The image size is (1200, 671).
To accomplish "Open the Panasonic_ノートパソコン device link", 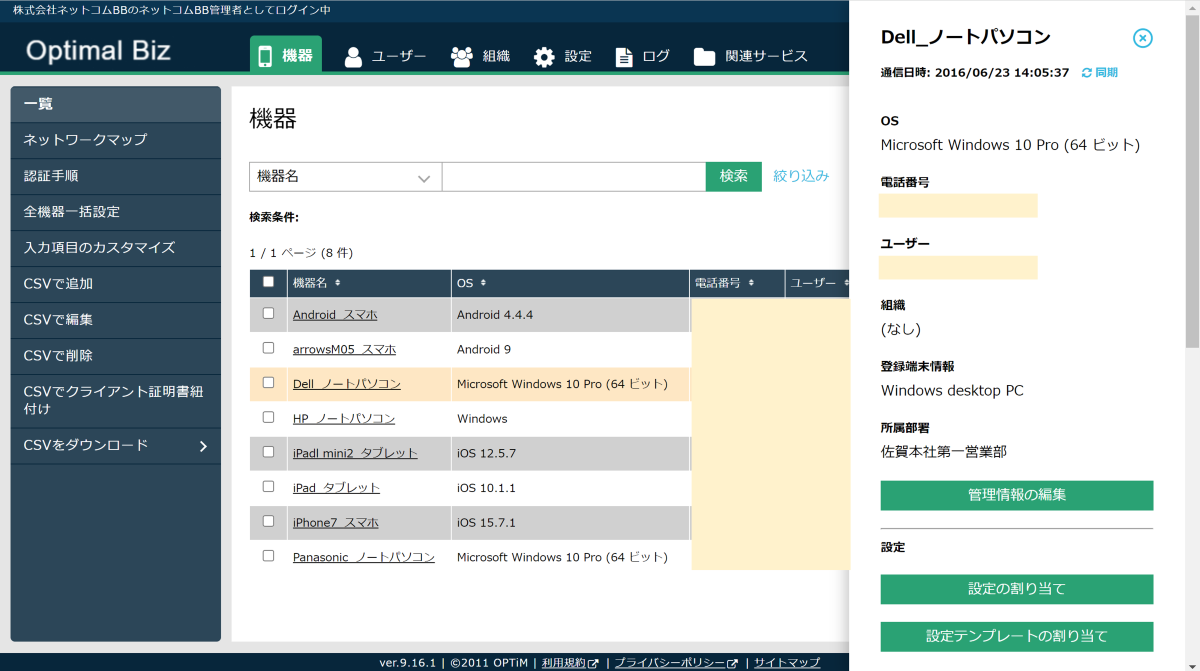I will click(364, 557).
